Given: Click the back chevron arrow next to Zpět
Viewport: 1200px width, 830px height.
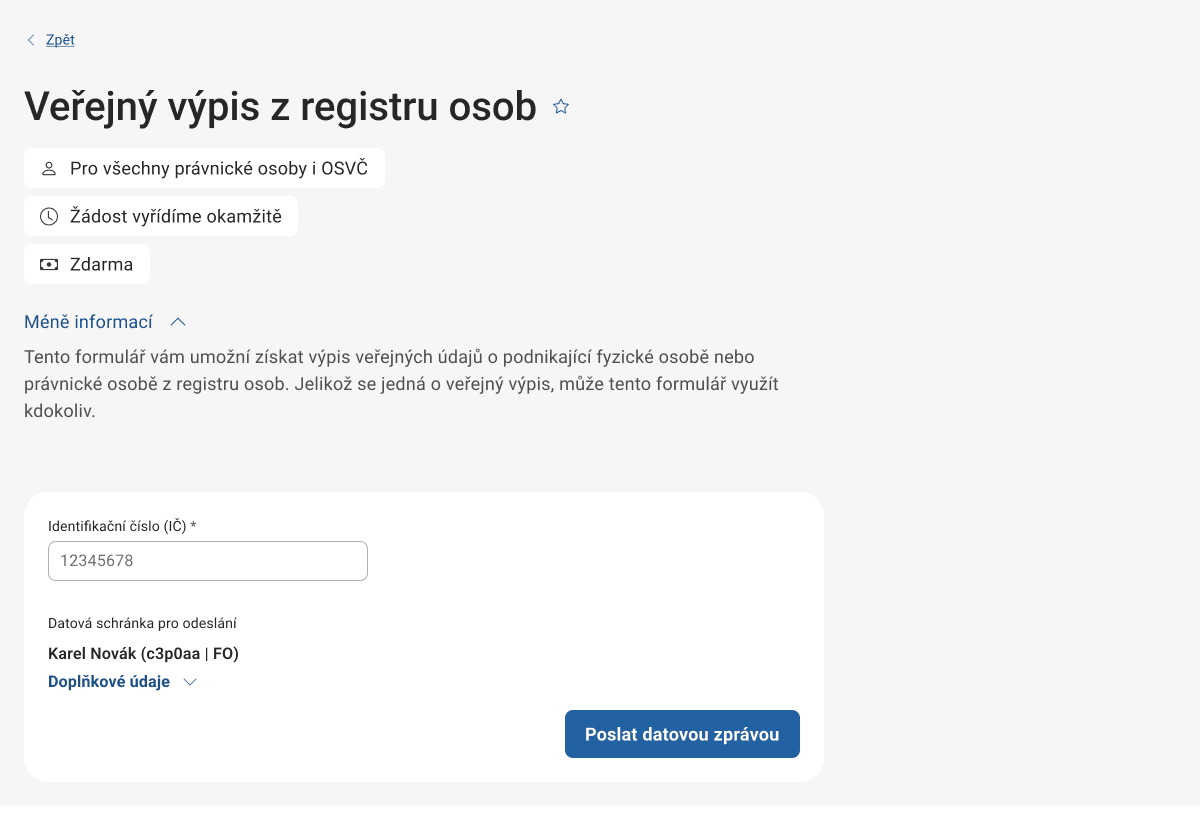Looking at the screenshot, I should (30, 40).
